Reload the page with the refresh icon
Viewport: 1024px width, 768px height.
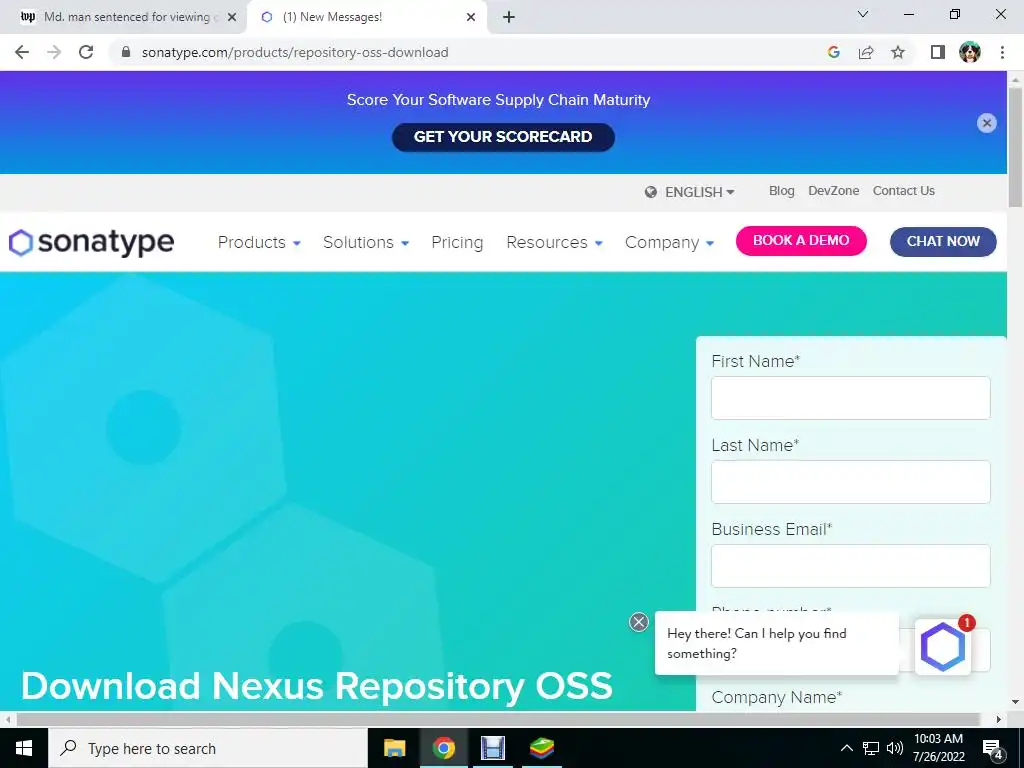tap(86, 52)
